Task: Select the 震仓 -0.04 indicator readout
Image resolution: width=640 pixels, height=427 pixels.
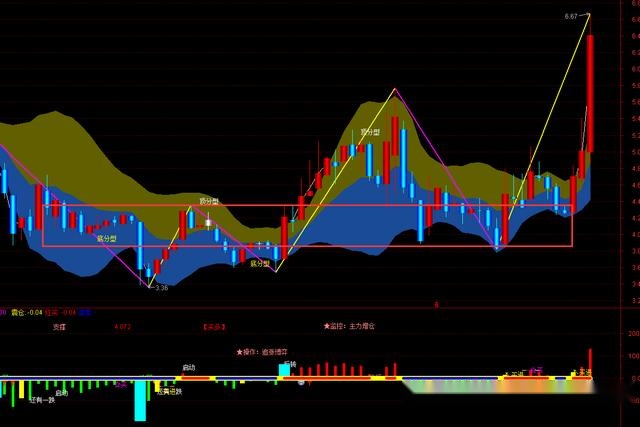Action: [x=27, y=313]
